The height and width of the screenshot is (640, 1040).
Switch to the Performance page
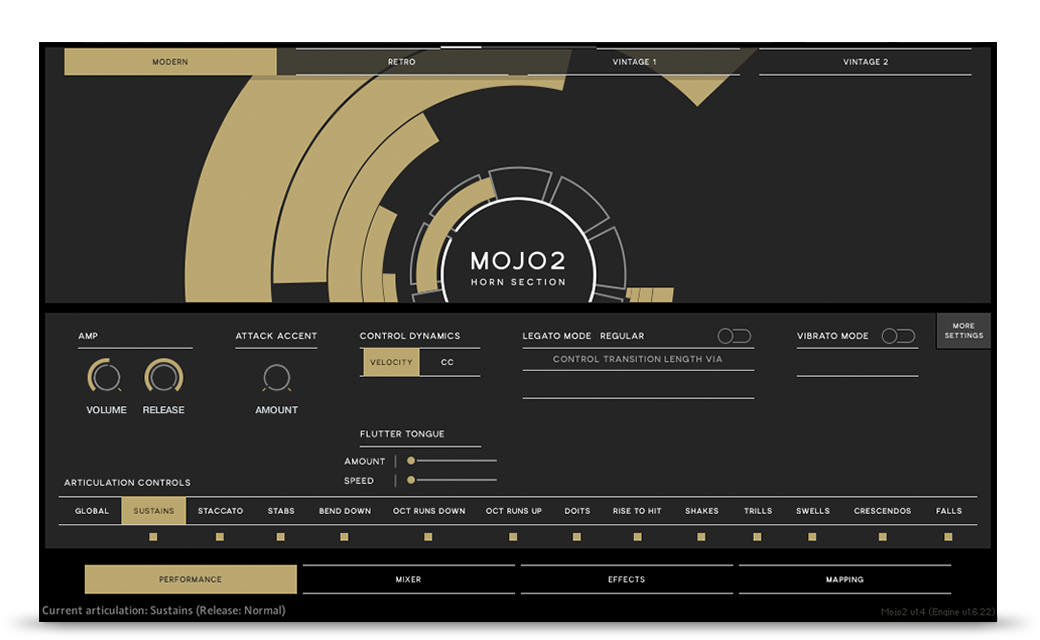pyautogui.click(x=190, y=579)
